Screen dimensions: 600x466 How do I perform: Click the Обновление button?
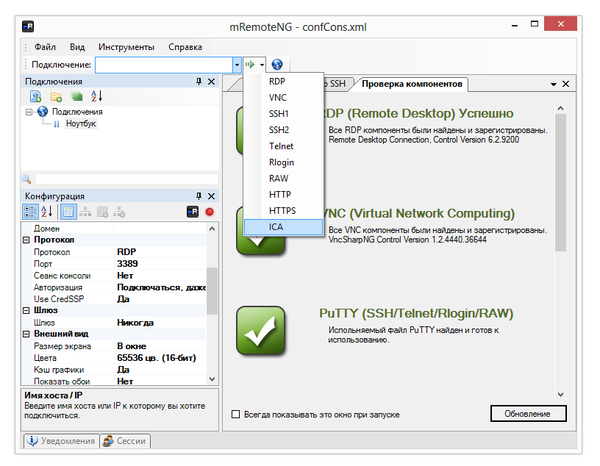tap(528, 414)
